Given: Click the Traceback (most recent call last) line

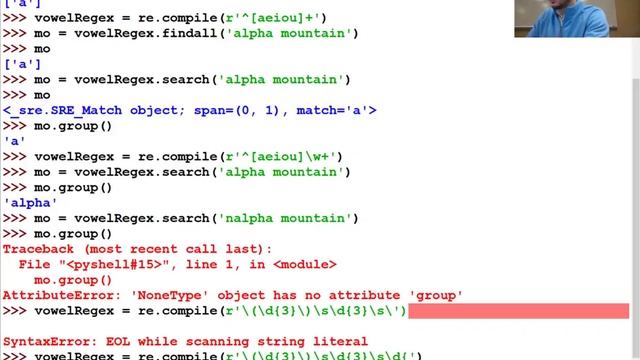Looking at the screenshot, I should tap(137, 249).
